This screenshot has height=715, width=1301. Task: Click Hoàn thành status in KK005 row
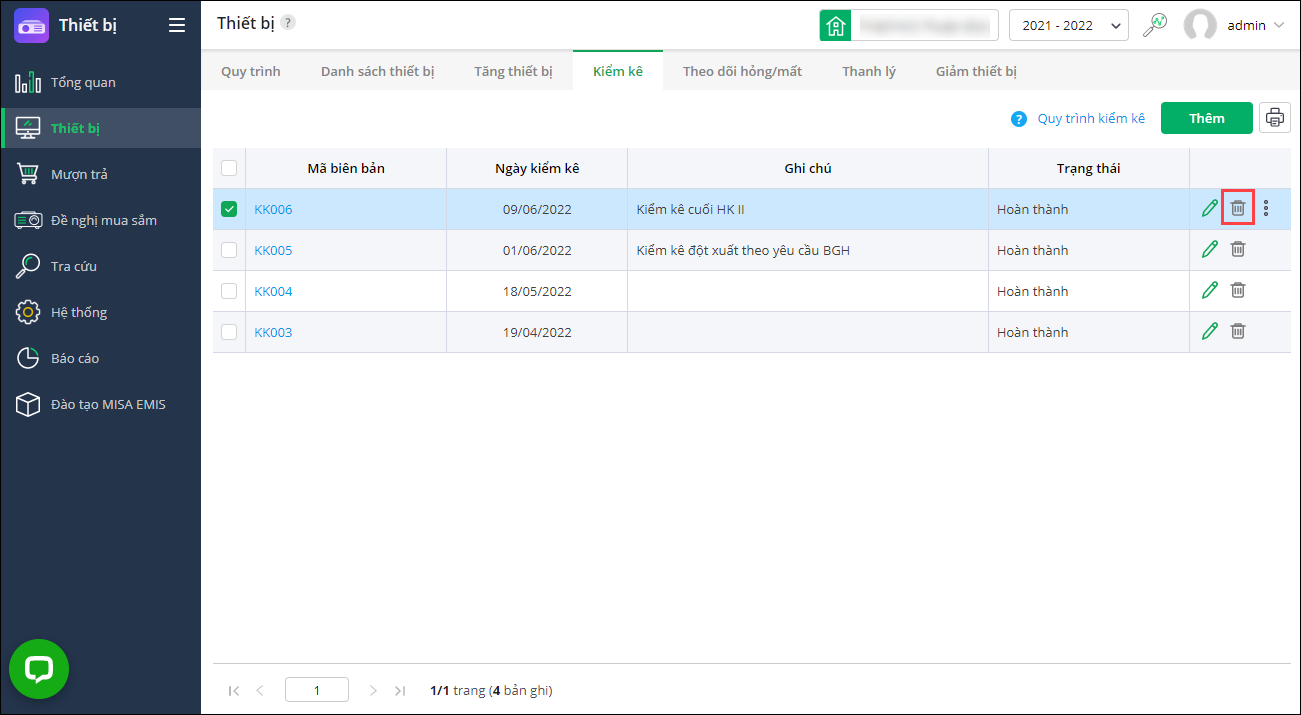(1032, 250)
